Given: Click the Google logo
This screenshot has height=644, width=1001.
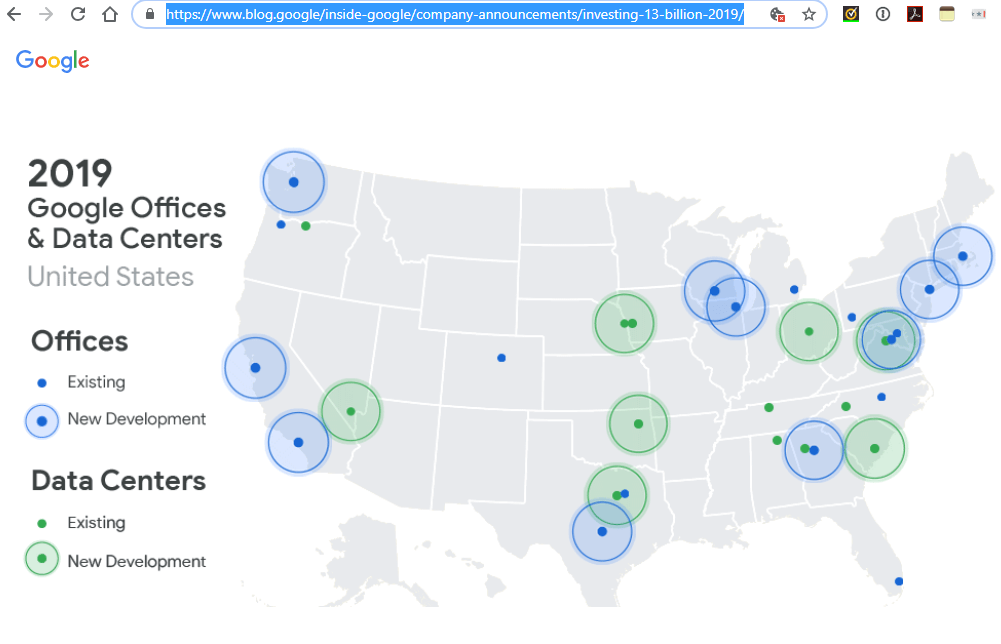Looking at the screenshot, I should pyautogui.click(x=52, y=61).
